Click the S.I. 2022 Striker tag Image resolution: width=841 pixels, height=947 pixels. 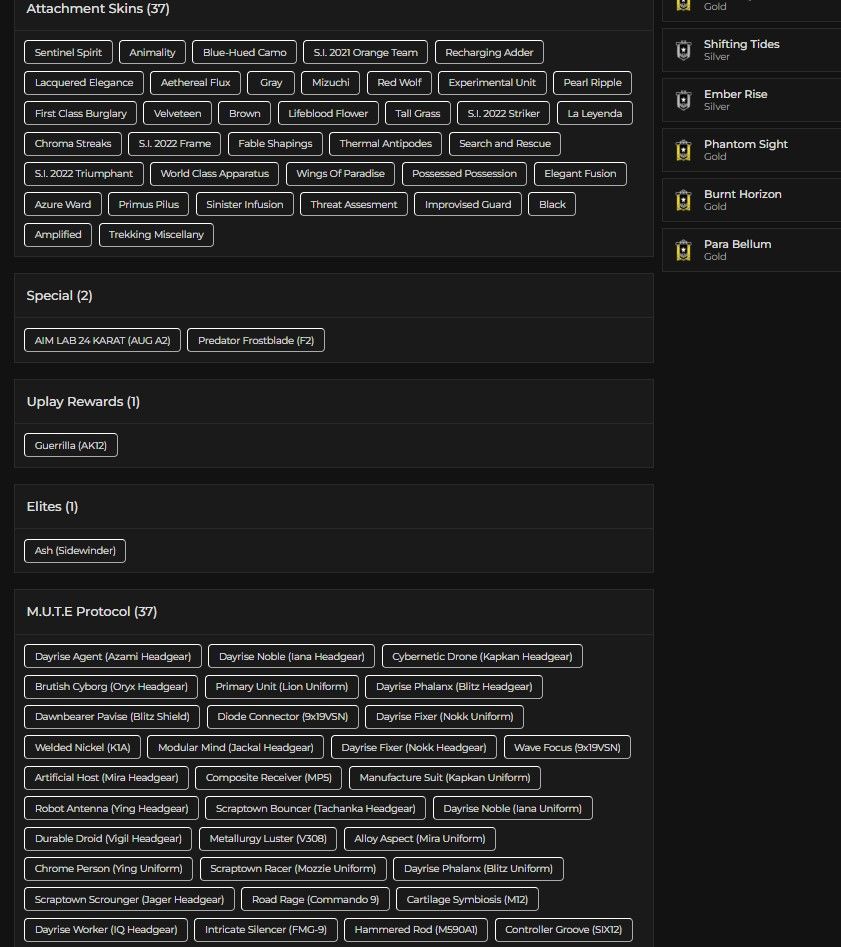click(503, 114)
